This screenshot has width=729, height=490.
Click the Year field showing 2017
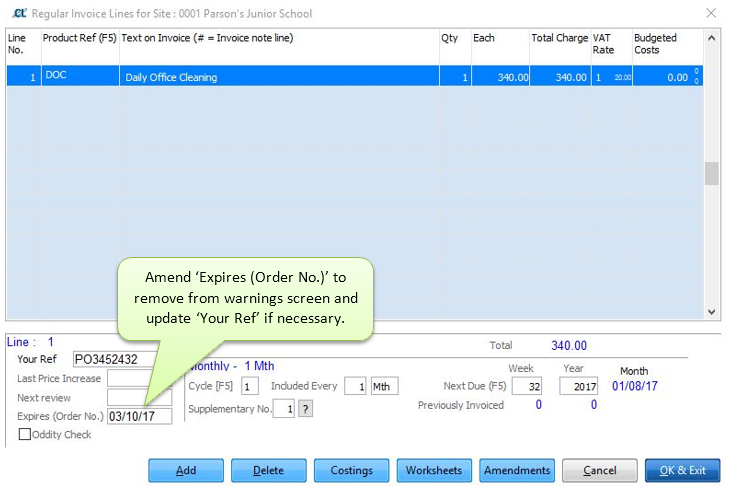click(578, 386)
